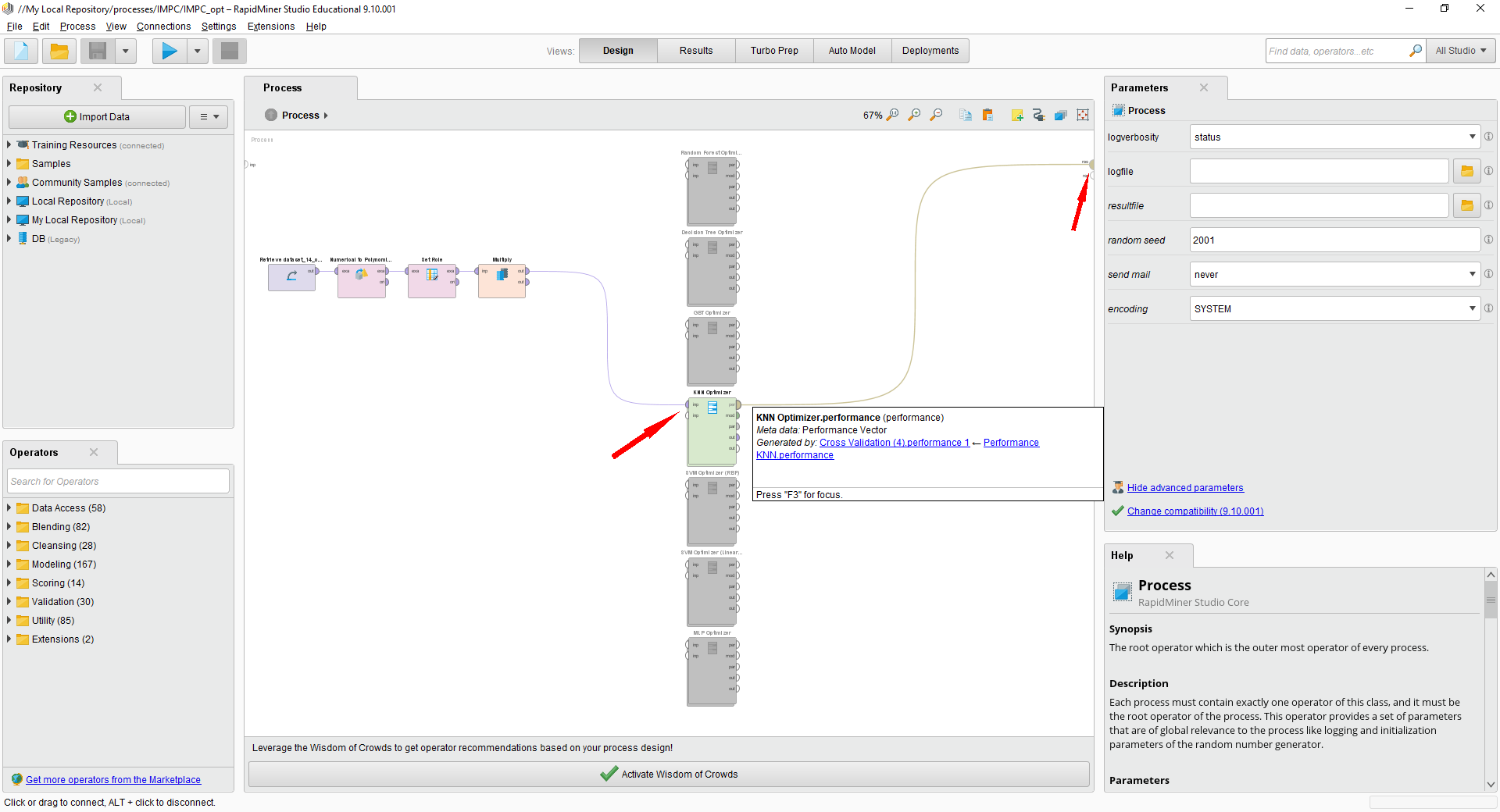Expand the Modeling operators group
Image resolution: width=1500 pixels, height=812 pixels.
point(9,564)
